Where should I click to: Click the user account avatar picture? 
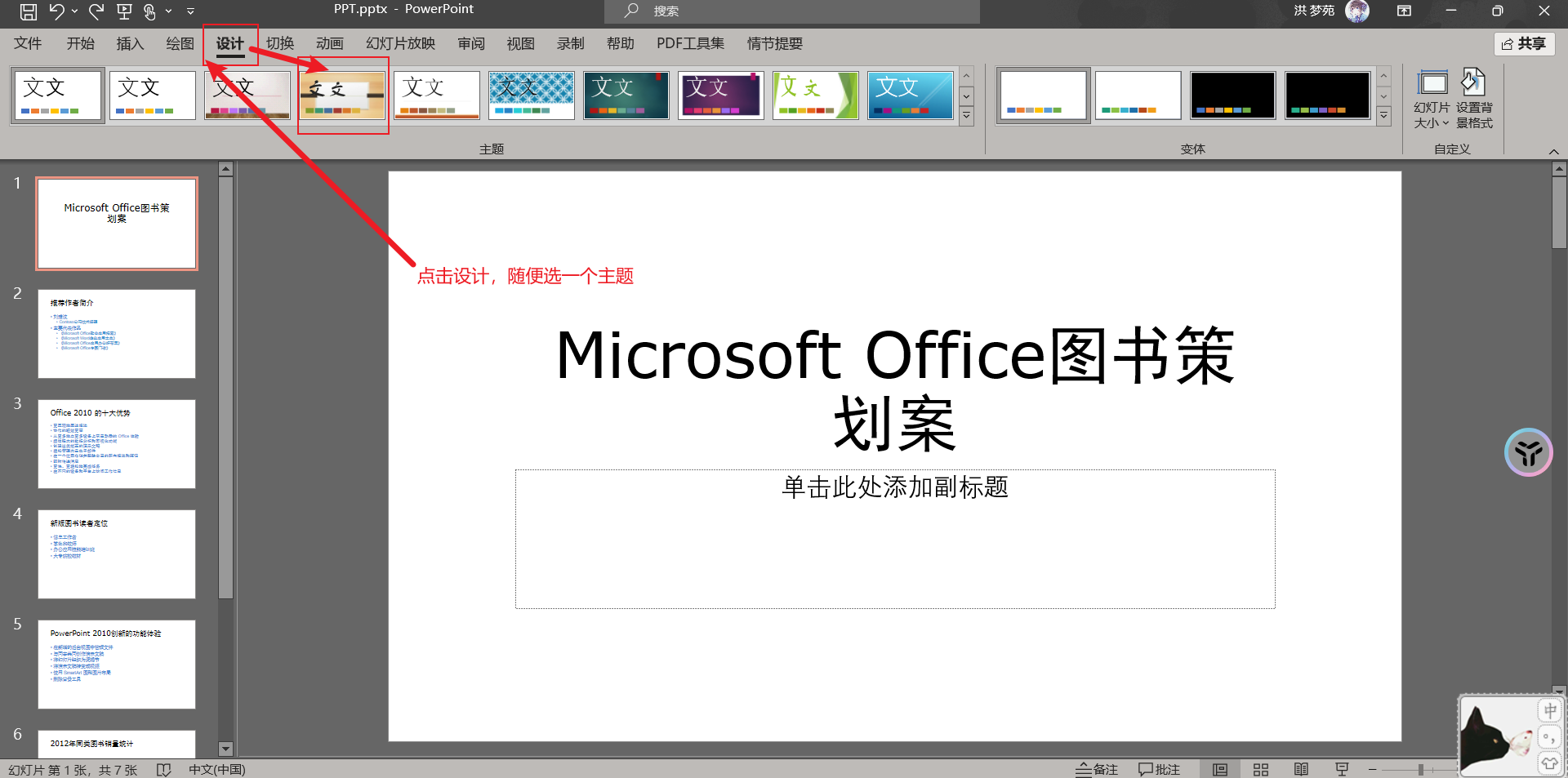pyautogui.click(x=1357, y=11)
